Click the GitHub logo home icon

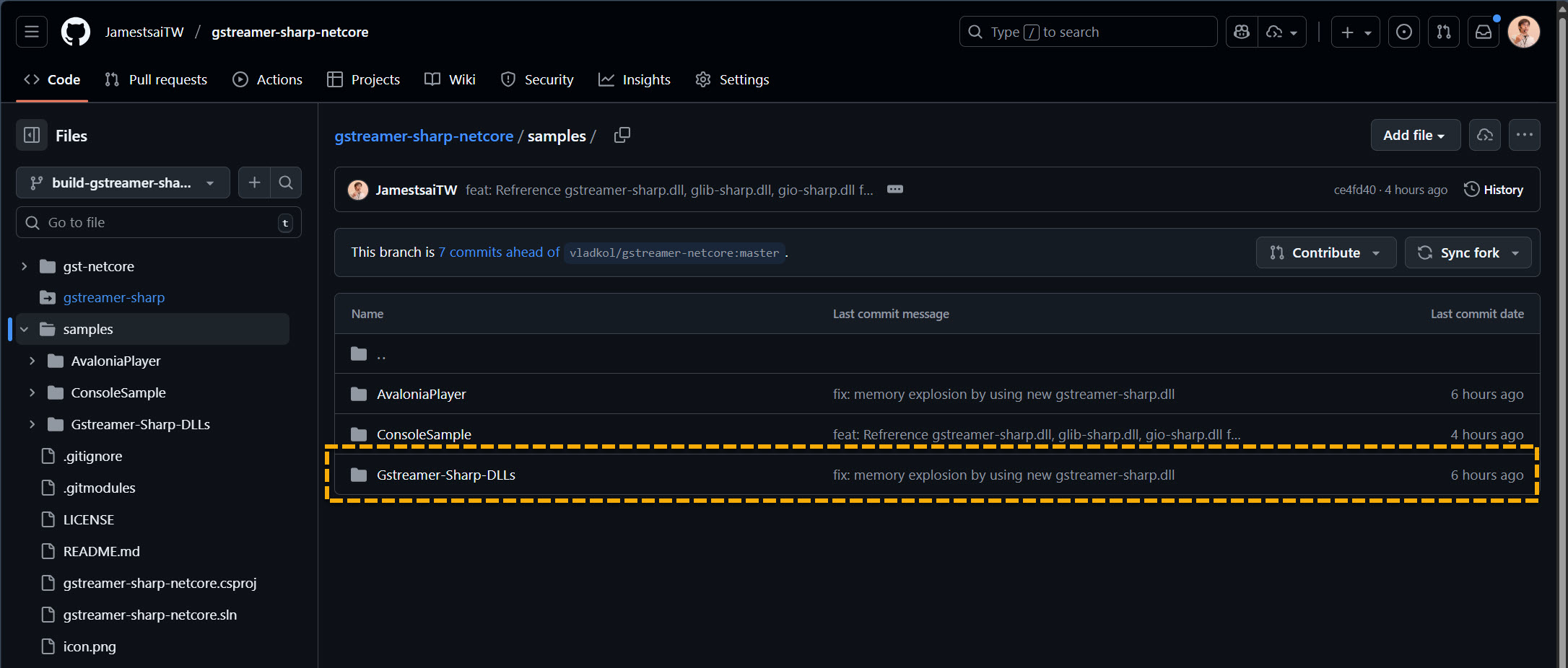[76, 32]
